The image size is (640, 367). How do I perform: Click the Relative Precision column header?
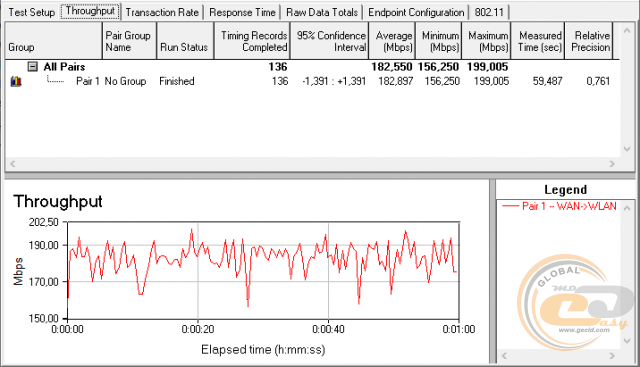589,41
